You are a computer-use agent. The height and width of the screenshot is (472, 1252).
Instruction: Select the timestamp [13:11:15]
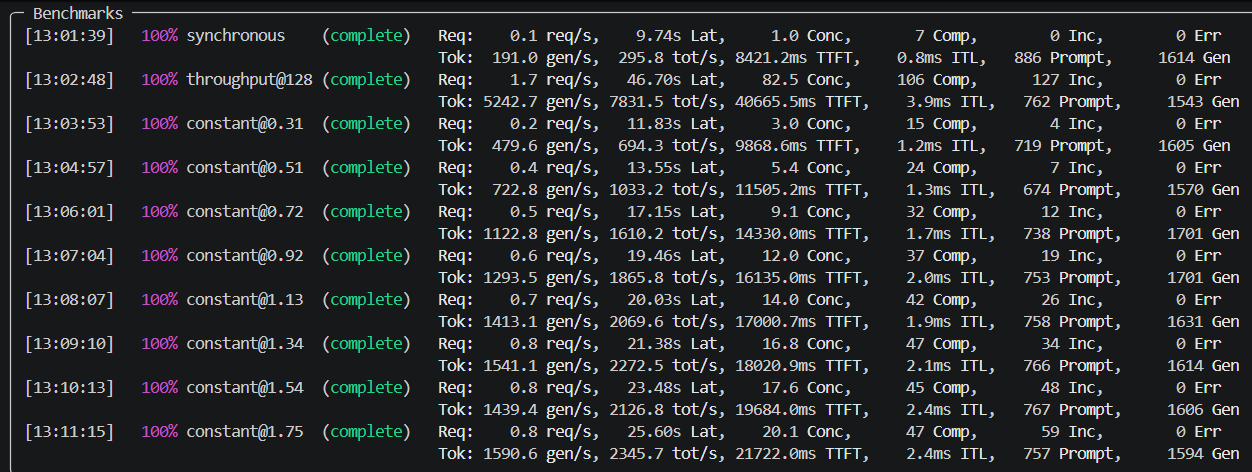(x=70, y=432)
